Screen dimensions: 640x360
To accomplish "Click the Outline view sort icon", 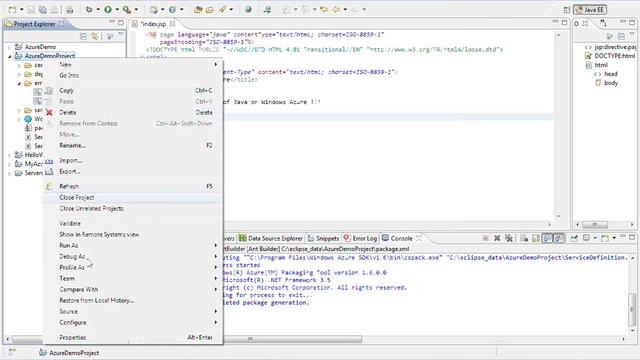I will pyautogui.click(x=609, y=36).
